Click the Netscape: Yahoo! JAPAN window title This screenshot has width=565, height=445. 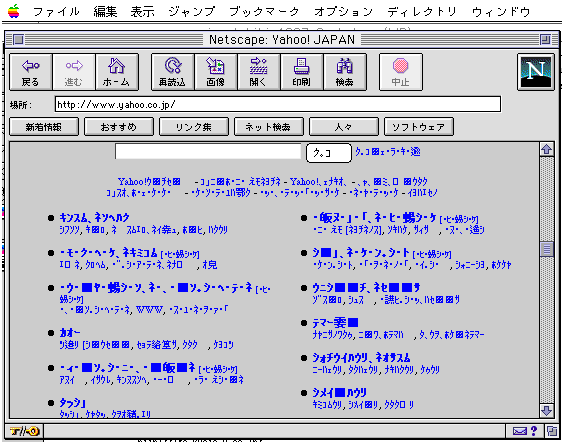[x=282, y=39]
